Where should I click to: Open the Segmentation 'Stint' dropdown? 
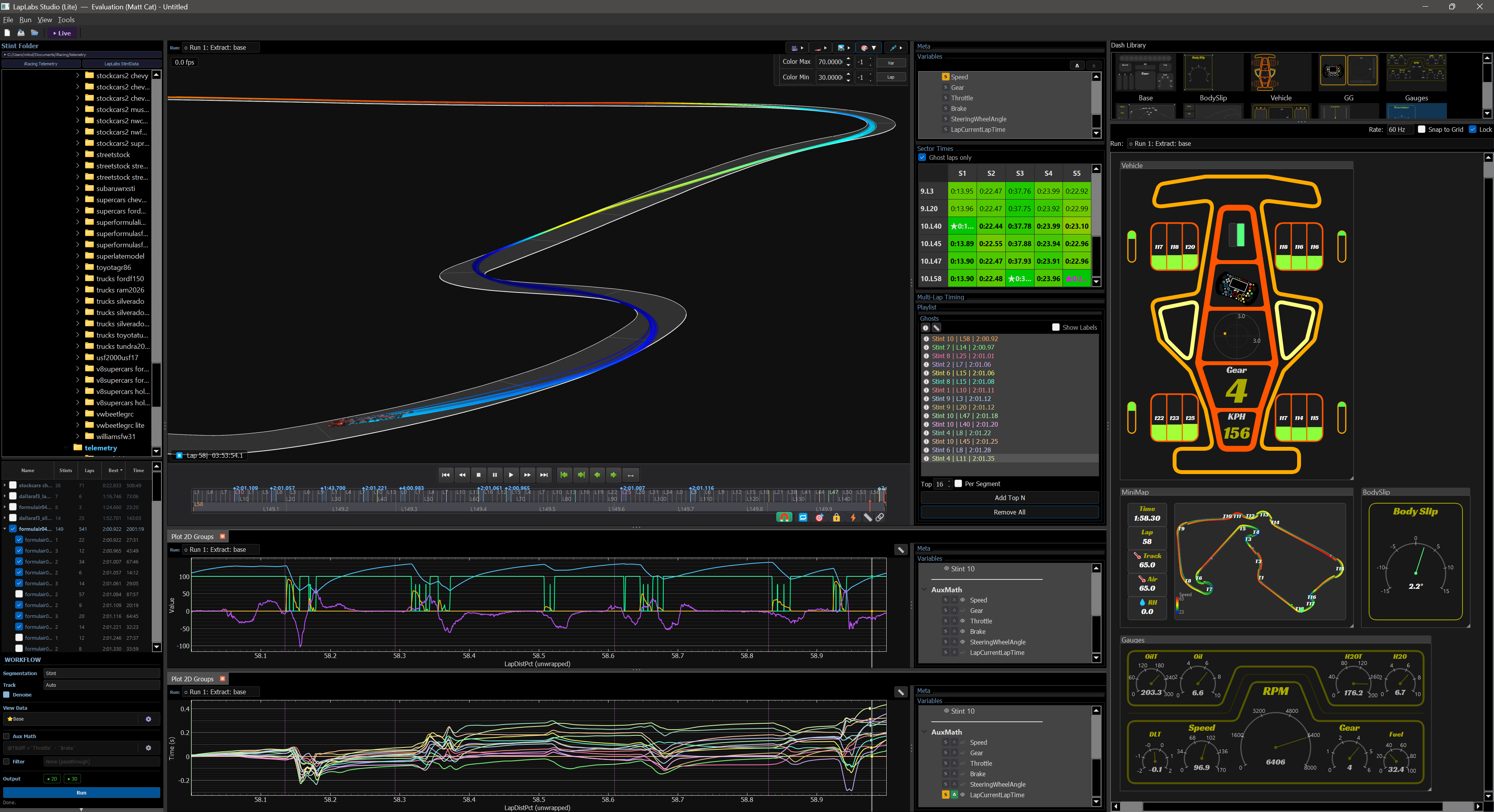pyautogui.click(x=102, y=673)
